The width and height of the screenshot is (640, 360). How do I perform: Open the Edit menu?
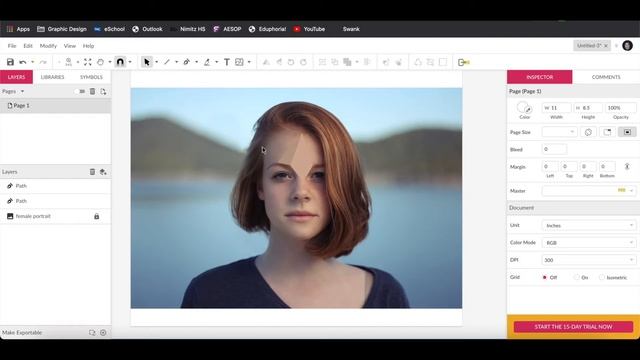click(28, 46)
